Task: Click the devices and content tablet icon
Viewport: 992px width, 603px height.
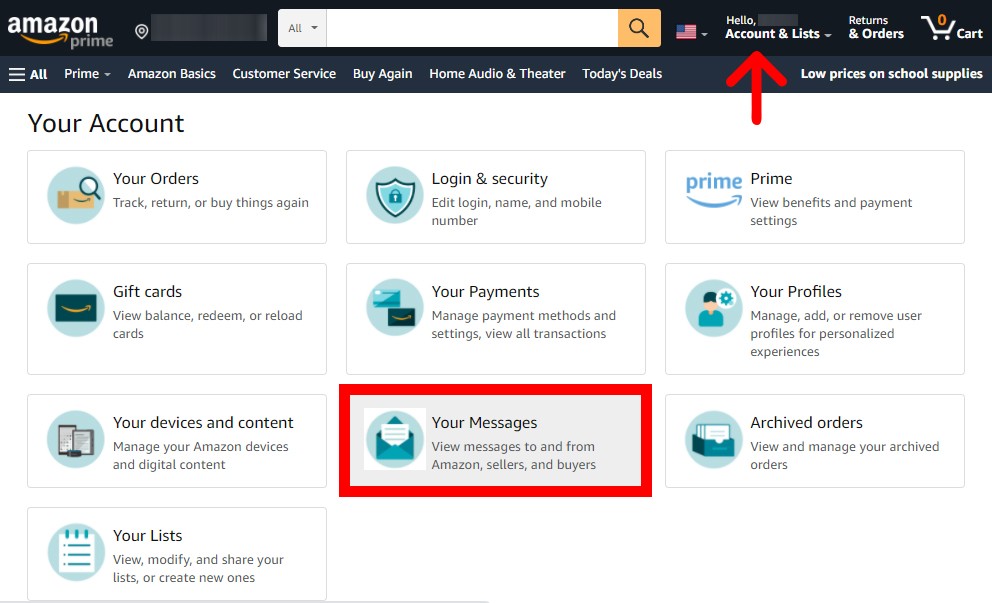Action: 76,439
